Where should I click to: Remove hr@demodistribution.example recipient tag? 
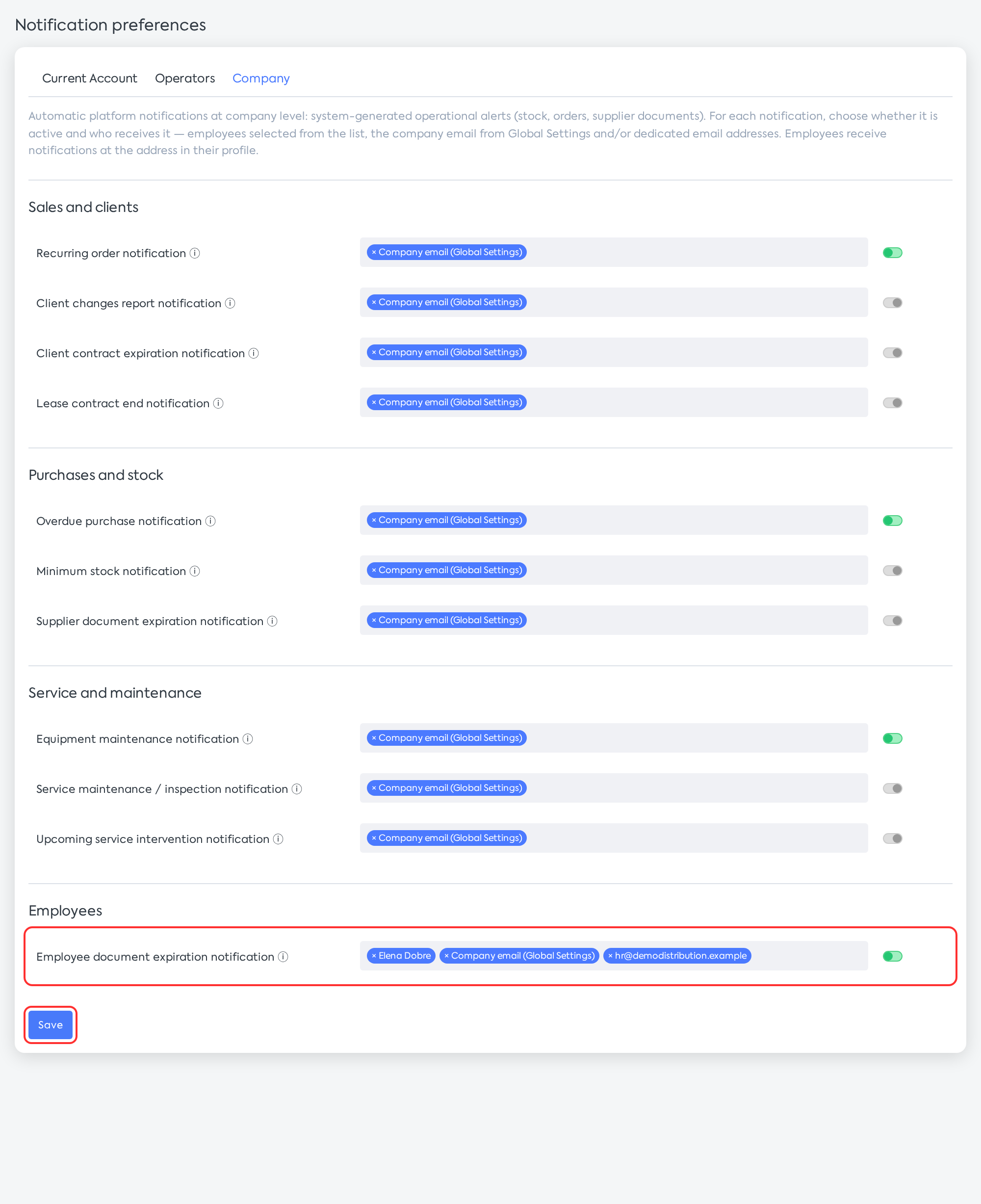[610, 956]
